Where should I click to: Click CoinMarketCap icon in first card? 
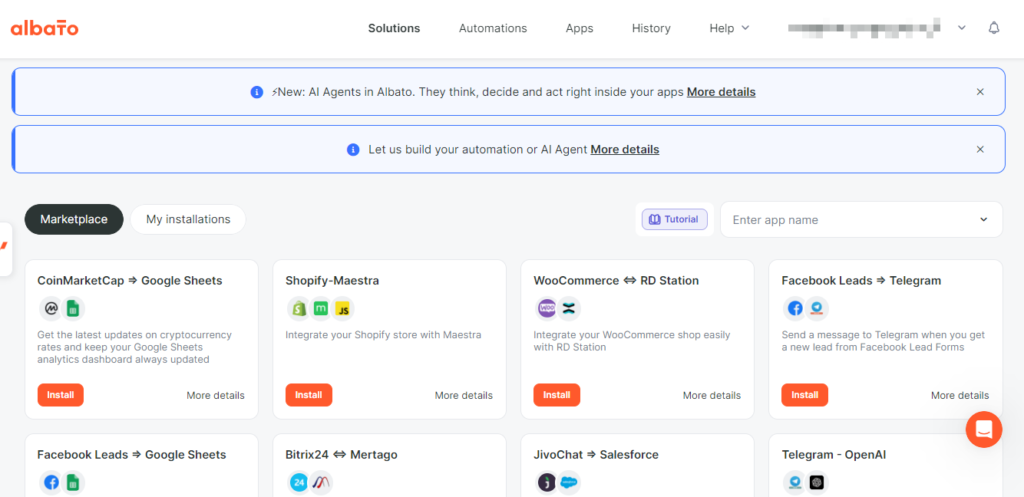pos(50,308)
